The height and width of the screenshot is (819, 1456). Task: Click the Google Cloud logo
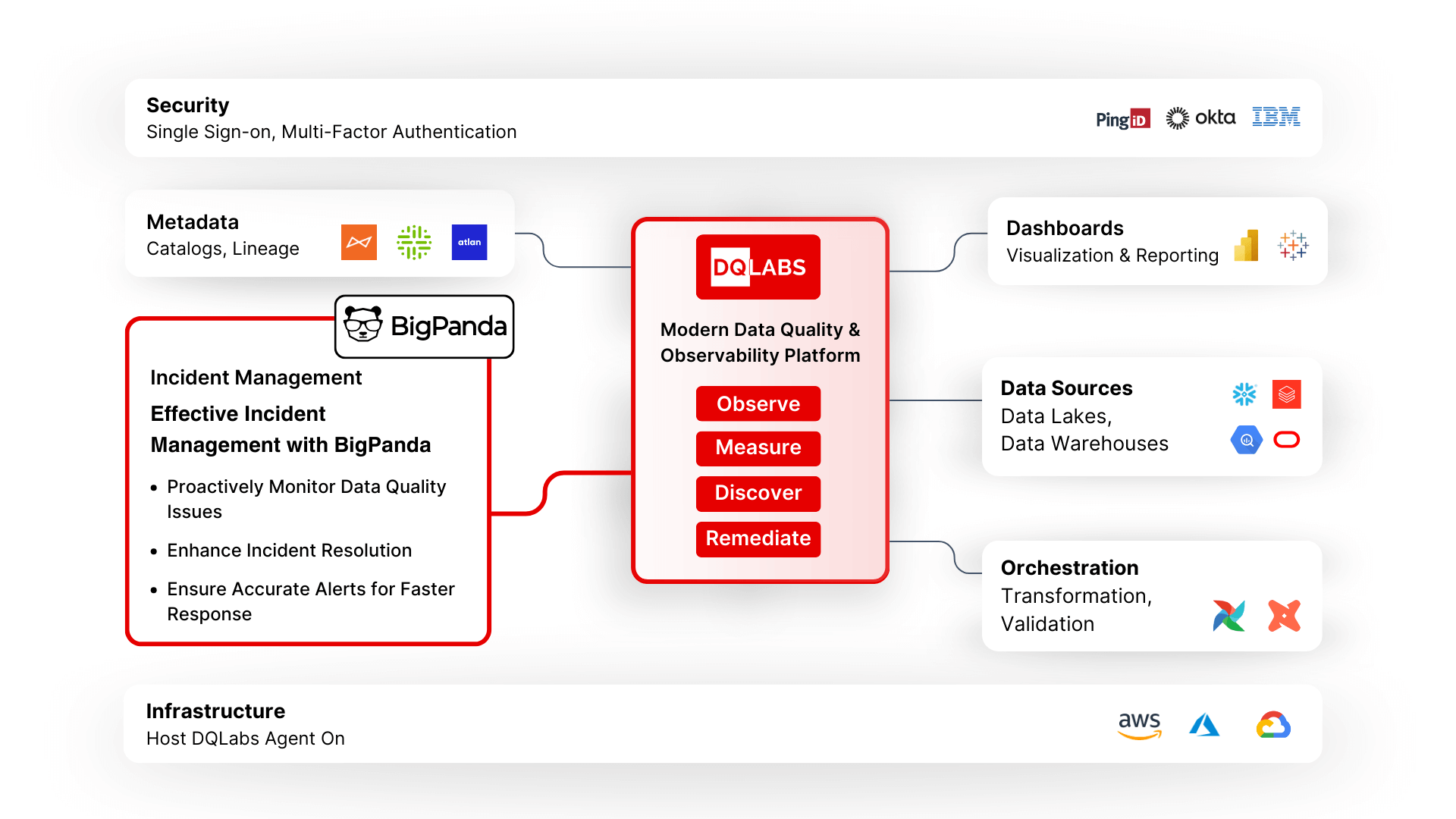(1273, 725)
